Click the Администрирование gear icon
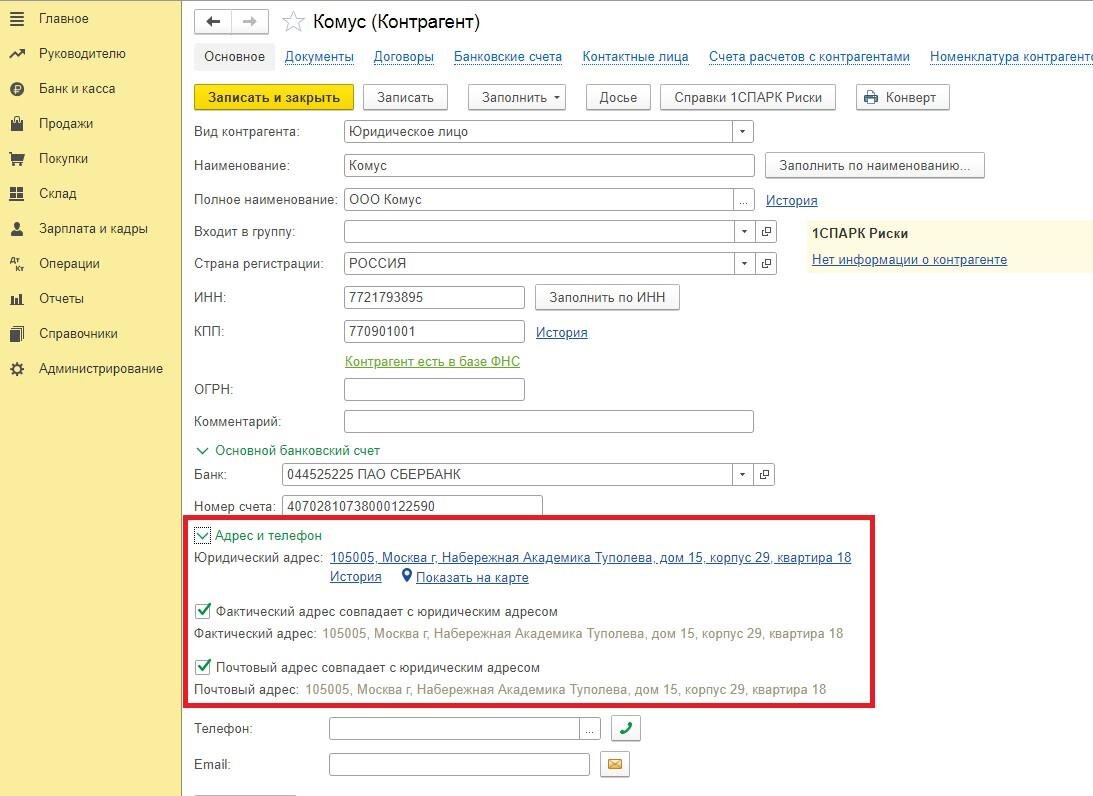Image resolution: width=1093 pixels, height=796 pixels. click(x=17, y=369)
